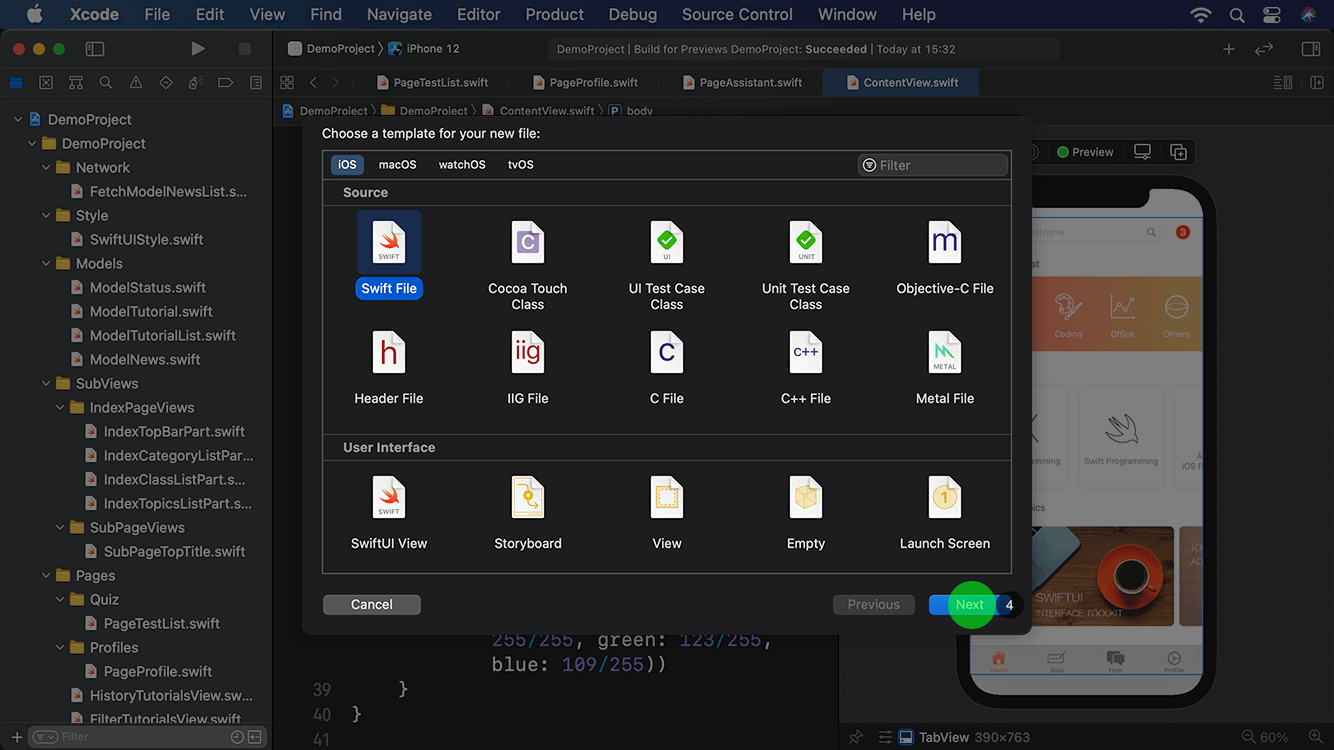Click the Cancel button
The height and width of the screenshot is (750, 1334).
pyautogui.click(x=372, y=604)
